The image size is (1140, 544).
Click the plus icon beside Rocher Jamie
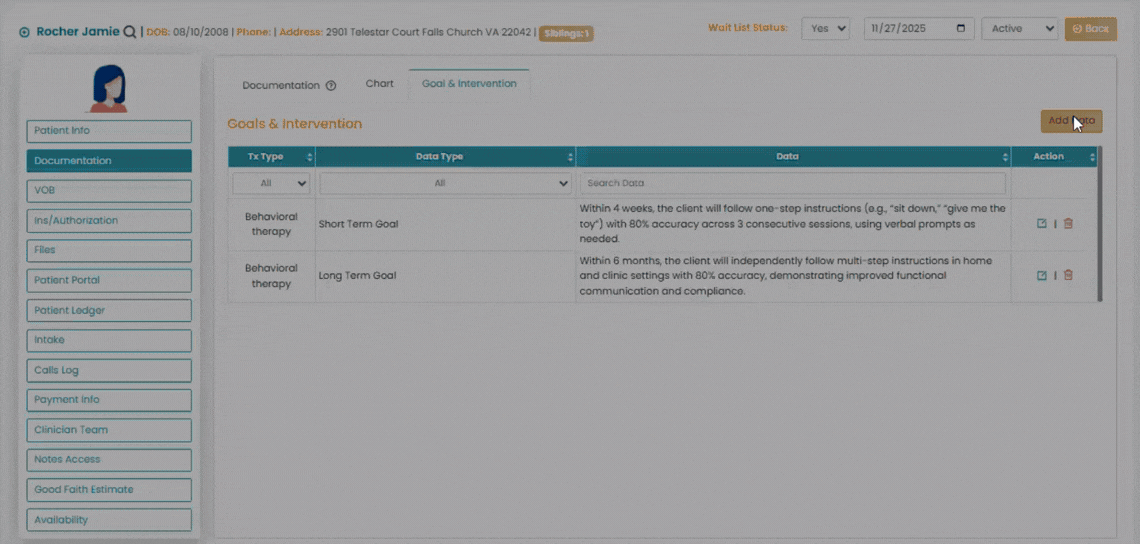(24, 32)
